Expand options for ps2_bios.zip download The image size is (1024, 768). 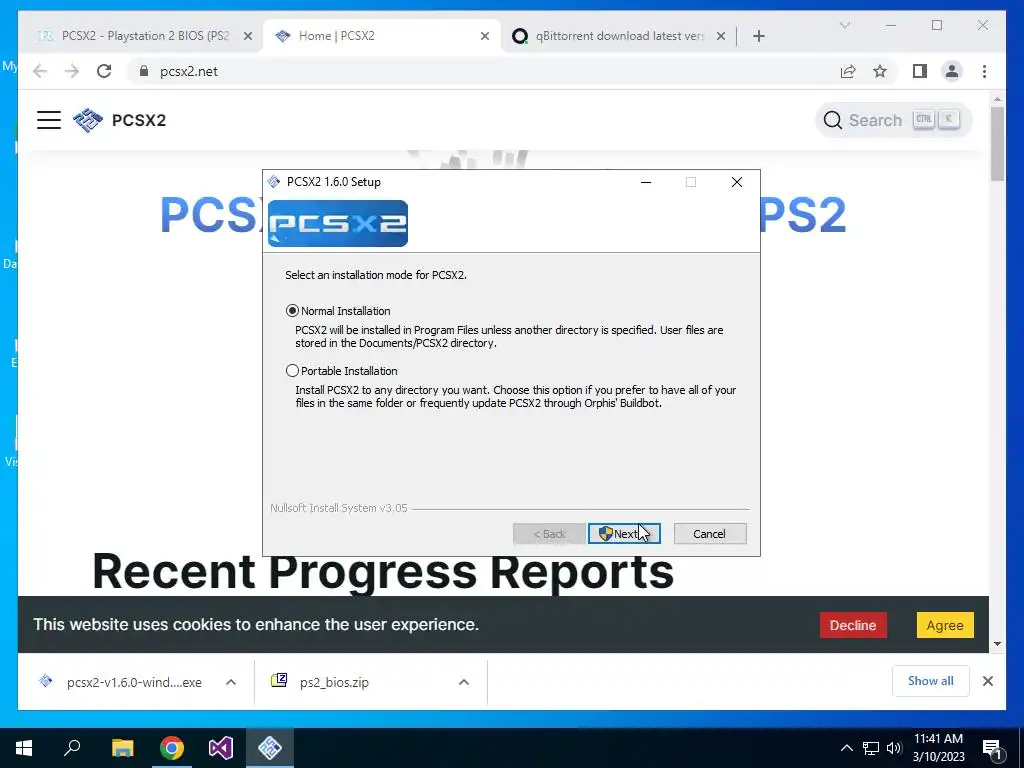coord(464,682)
